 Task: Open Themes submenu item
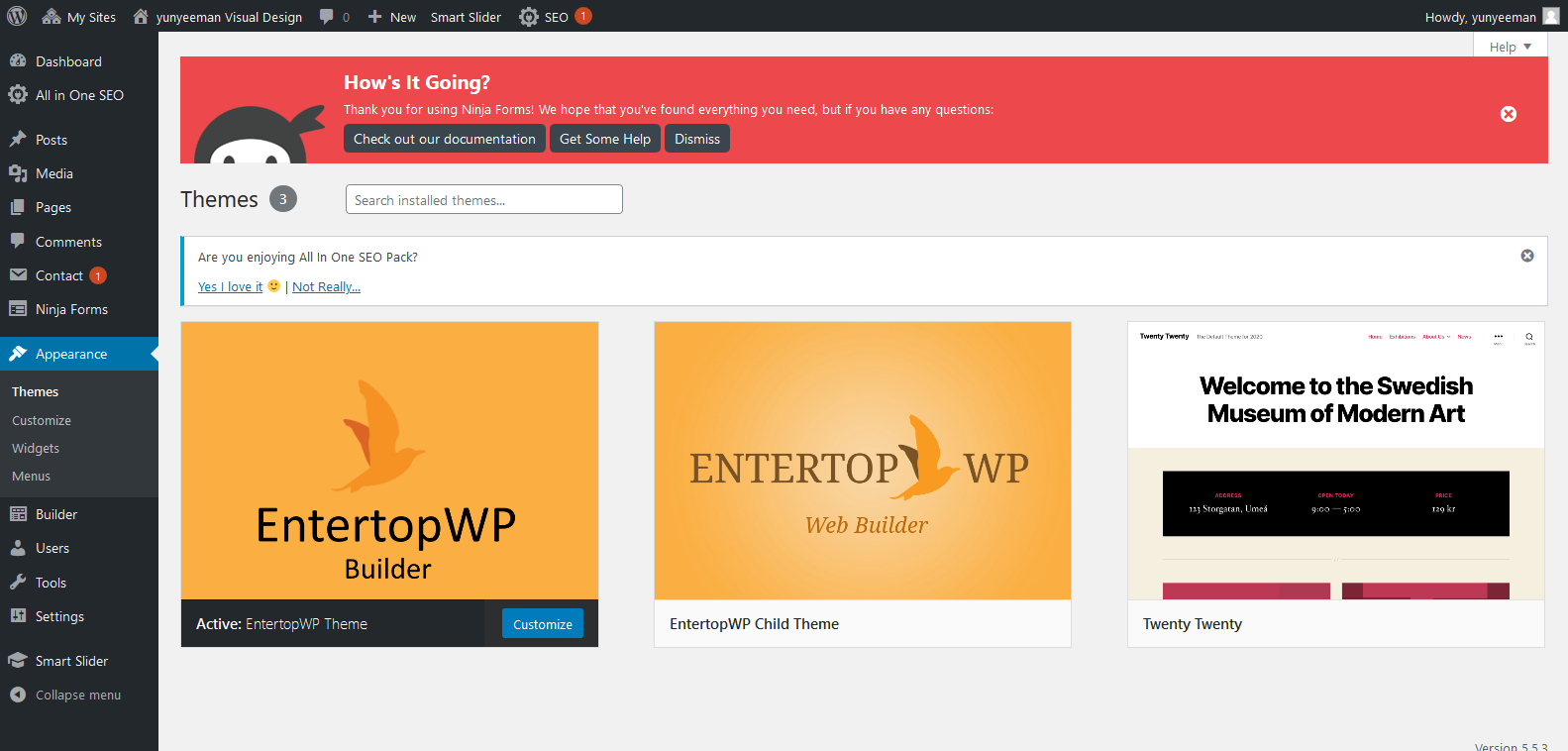click(x=35, y=392)
